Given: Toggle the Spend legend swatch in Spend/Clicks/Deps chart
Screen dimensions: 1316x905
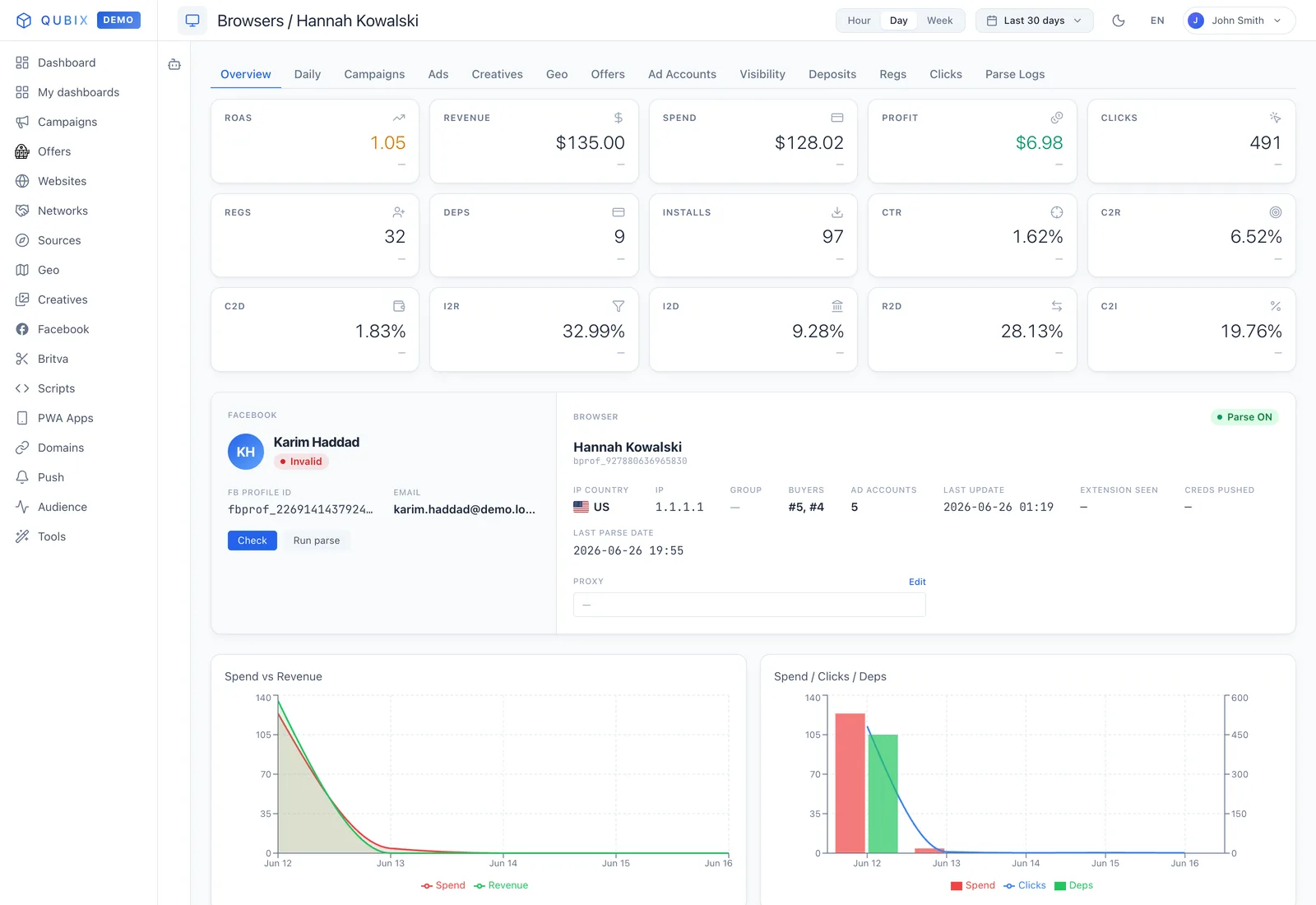Looking at the screenshot, I should tap(957, 886).
